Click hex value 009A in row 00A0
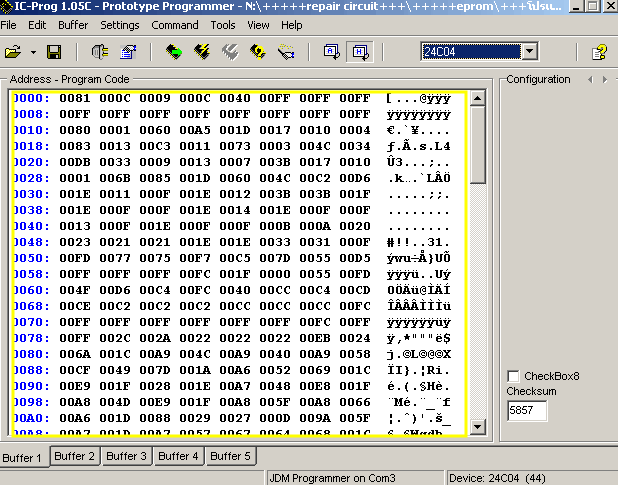This screenshot has width=618, height=485. [x=315, y=418]
